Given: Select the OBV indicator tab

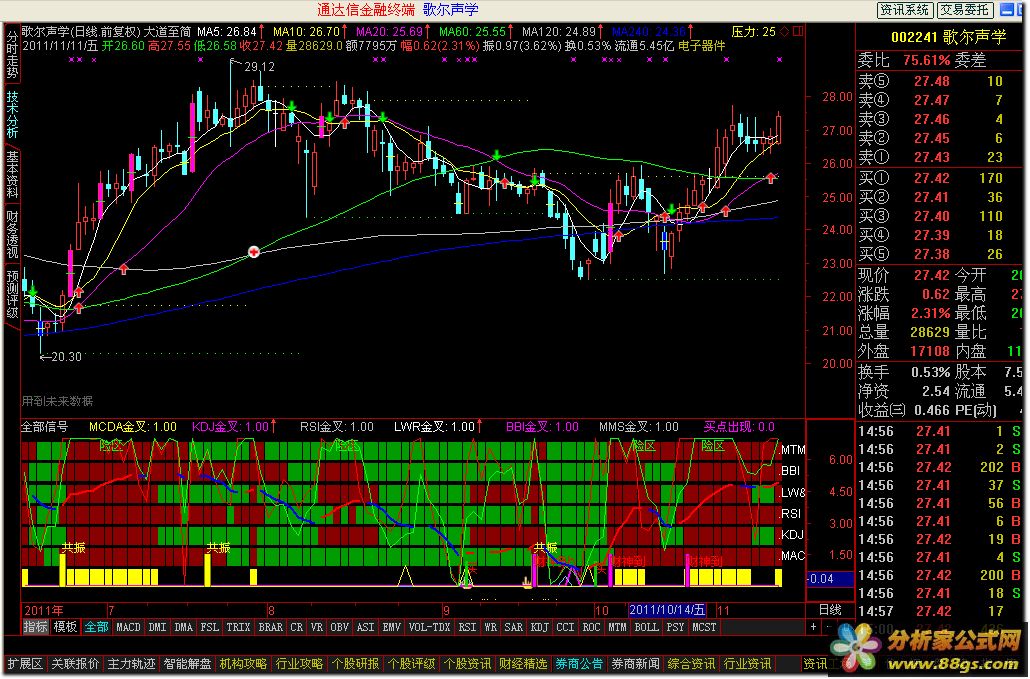Looking at the screenshot, I should (340, 627).
